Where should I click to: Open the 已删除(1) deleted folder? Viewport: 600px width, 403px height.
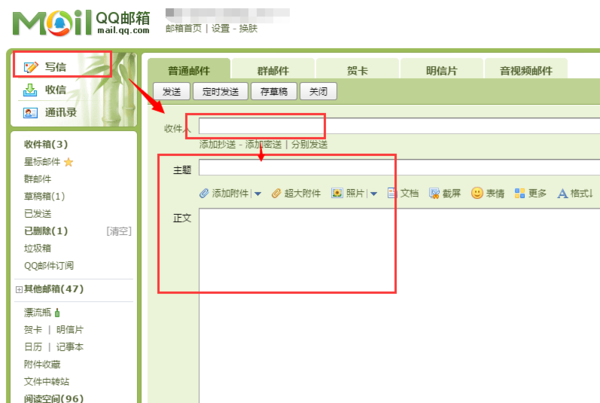click(x=46, y=231)
